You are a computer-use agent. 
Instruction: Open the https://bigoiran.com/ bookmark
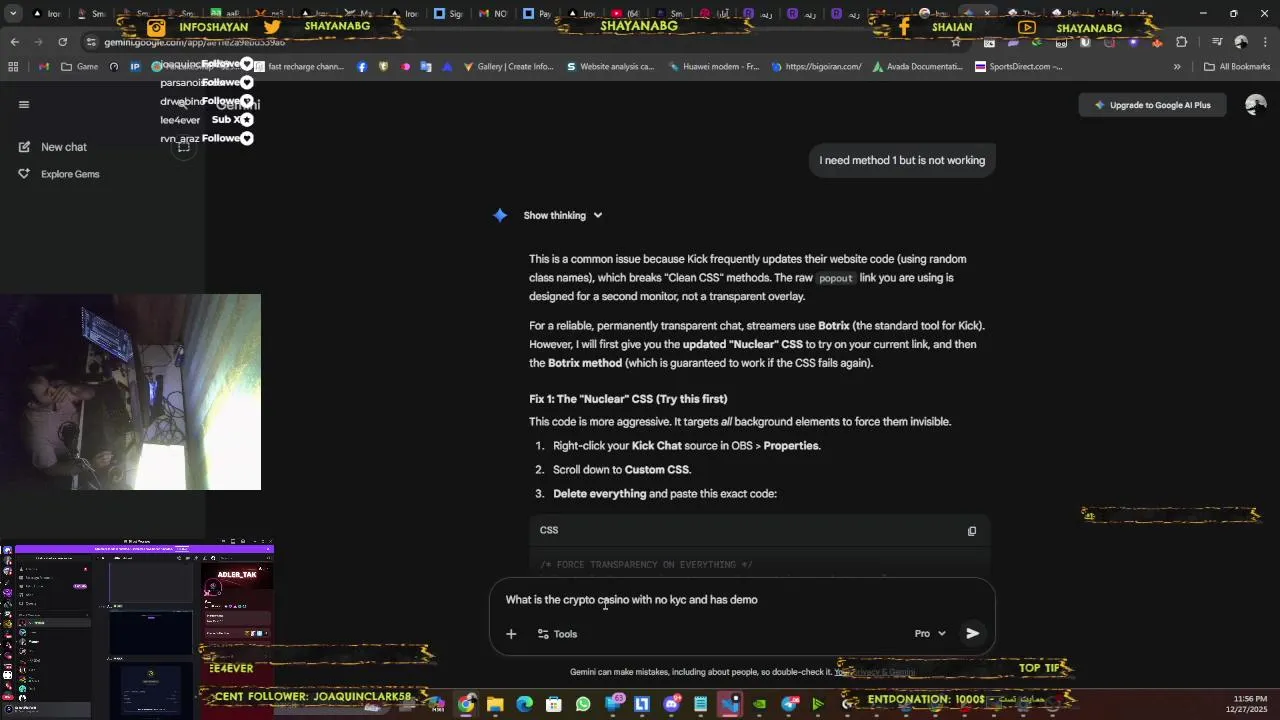(x=815, y=67)
